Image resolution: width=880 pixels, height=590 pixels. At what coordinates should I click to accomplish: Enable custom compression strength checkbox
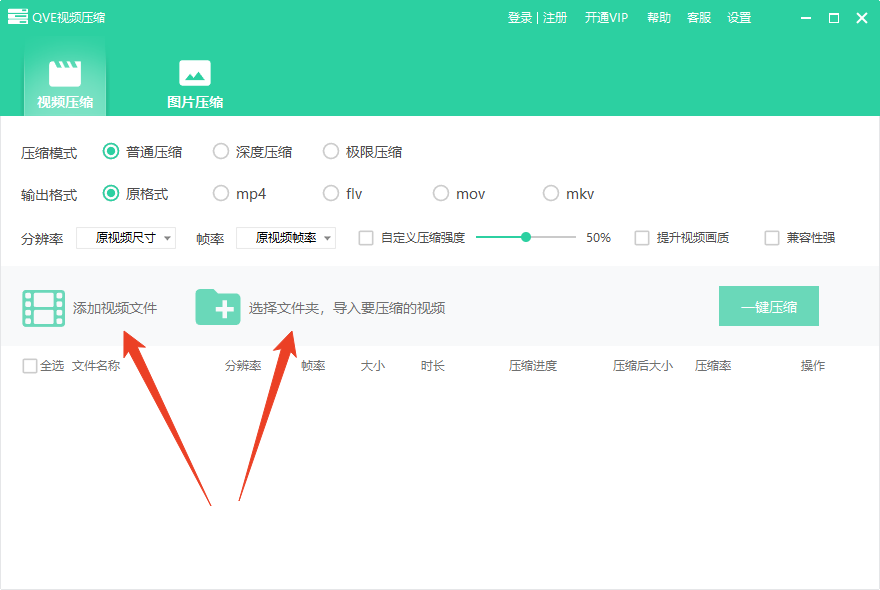coord(366,238)
